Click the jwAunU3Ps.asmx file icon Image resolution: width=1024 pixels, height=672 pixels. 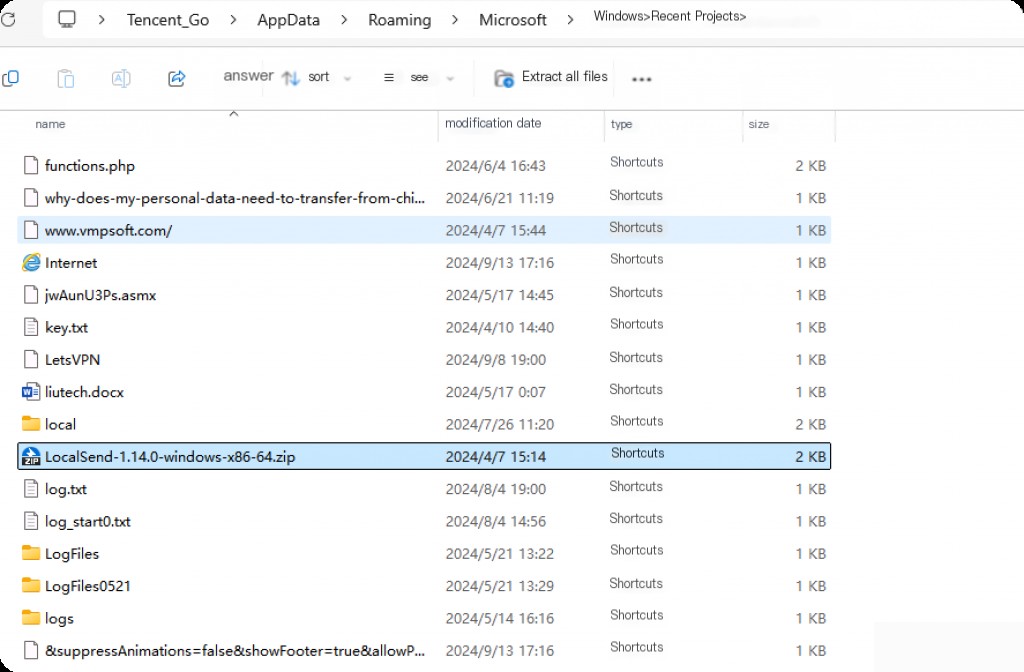31,295
